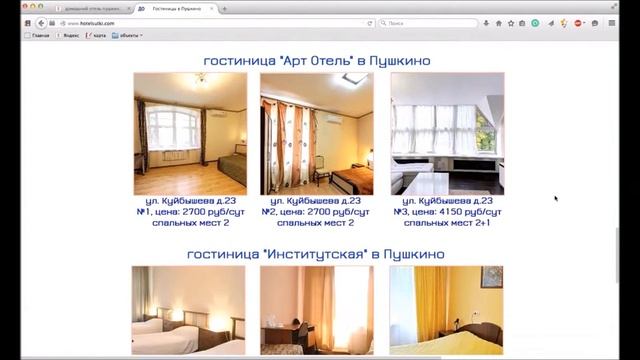
Task: Open heading 'гостиница "Институтская" в Пушкино'
Action: point(316,254)
